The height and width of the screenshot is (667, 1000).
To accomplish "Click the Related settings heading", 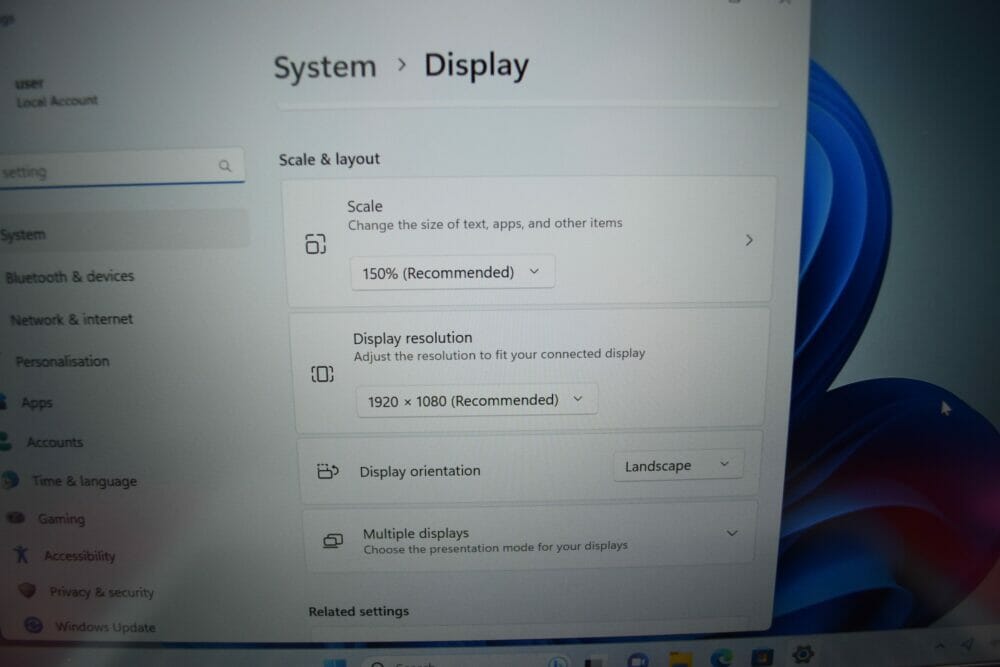I will pyautogui.click(x=358, y=612).
